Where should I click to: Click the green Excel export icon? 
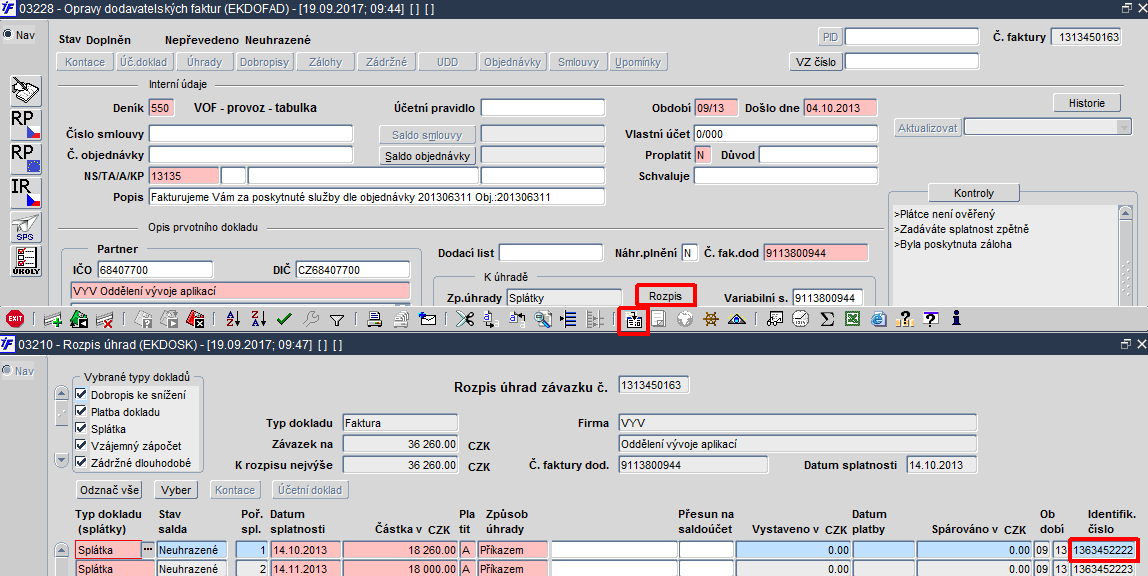pos(852,319)
